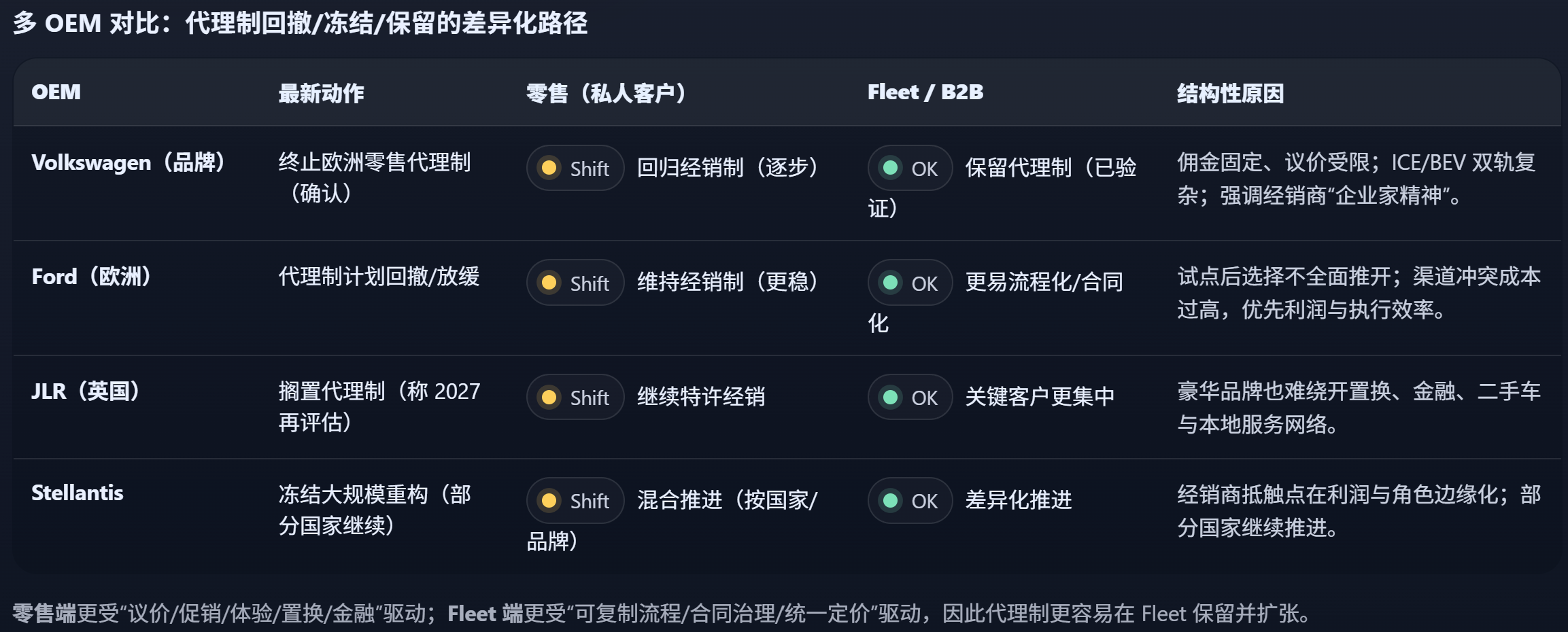1568x632 pixels.
Task: Click the bold 零售端 text in the footer note
Action: coord(44,614)
